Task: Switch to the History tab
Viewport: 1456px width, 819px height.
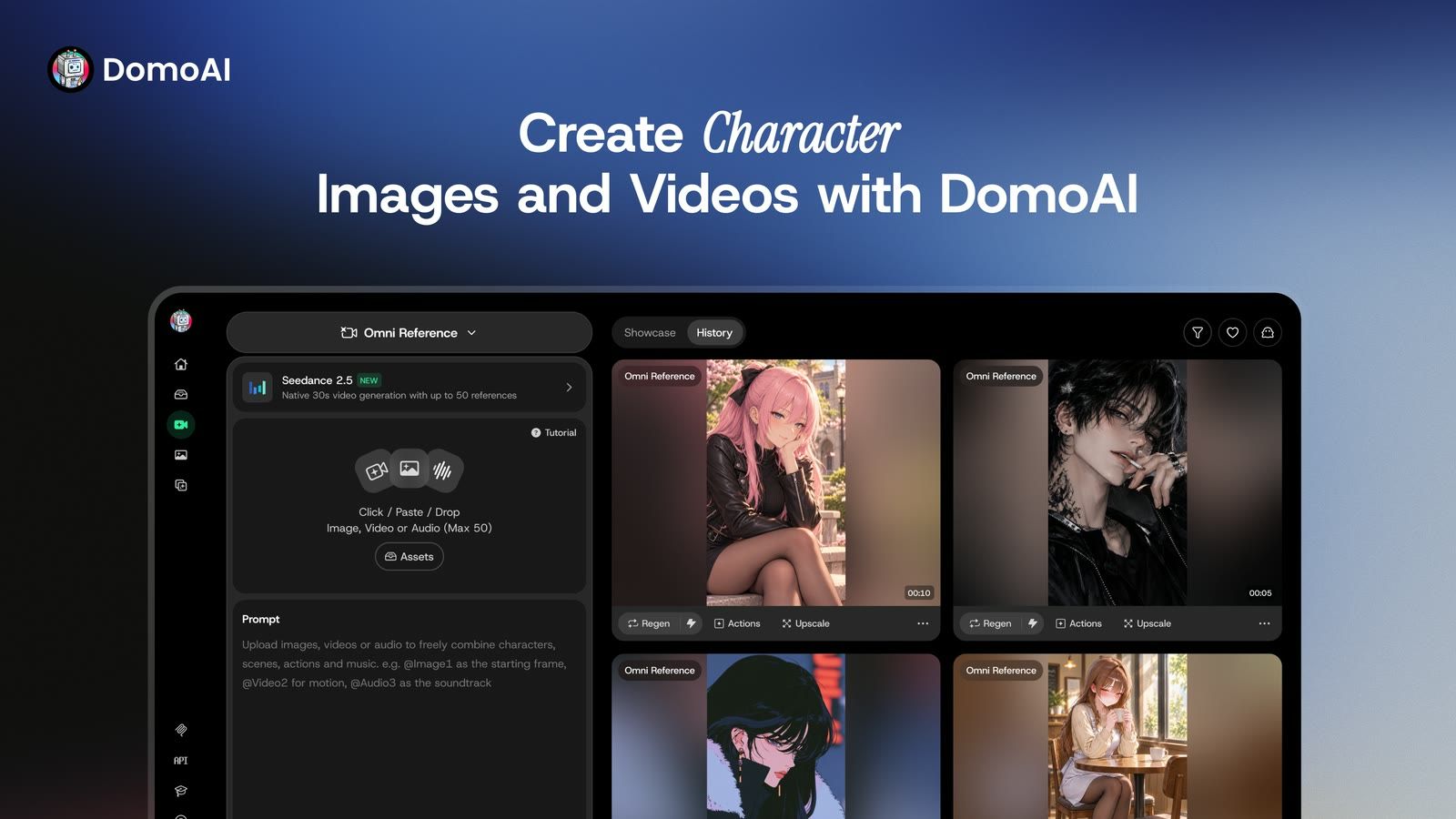Action: pos(714,333)
